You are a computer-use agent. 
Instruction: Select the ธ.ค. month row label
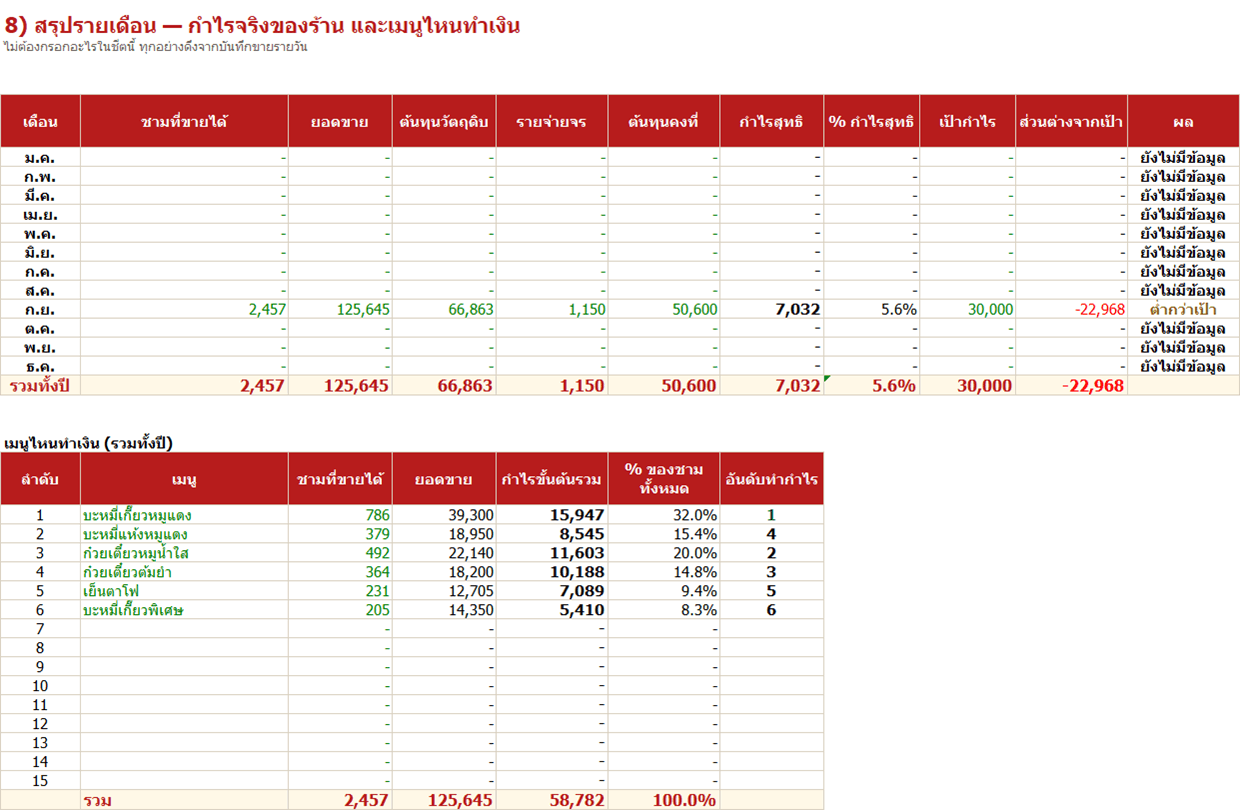(x=41, y=367)
